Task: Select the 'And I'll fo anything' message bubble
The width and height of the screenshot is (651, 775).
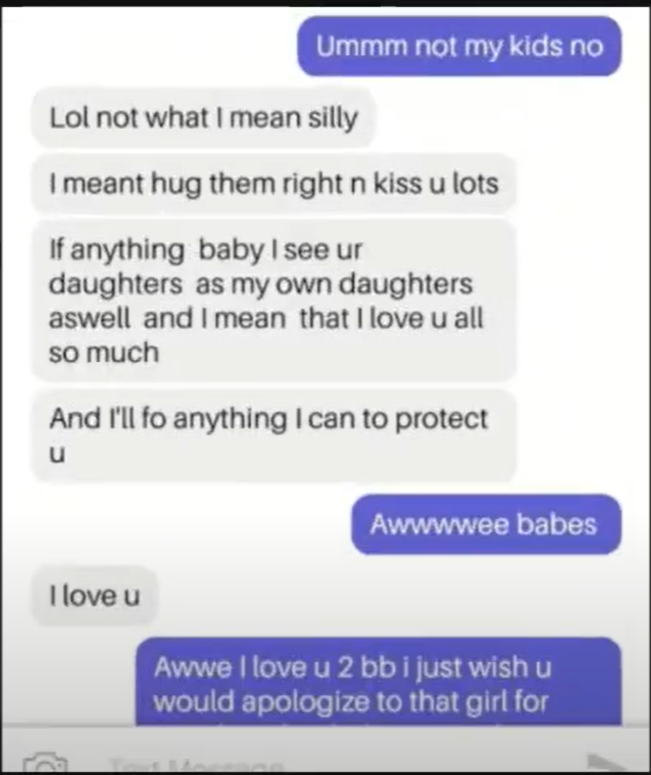Action: click(273, 435)
